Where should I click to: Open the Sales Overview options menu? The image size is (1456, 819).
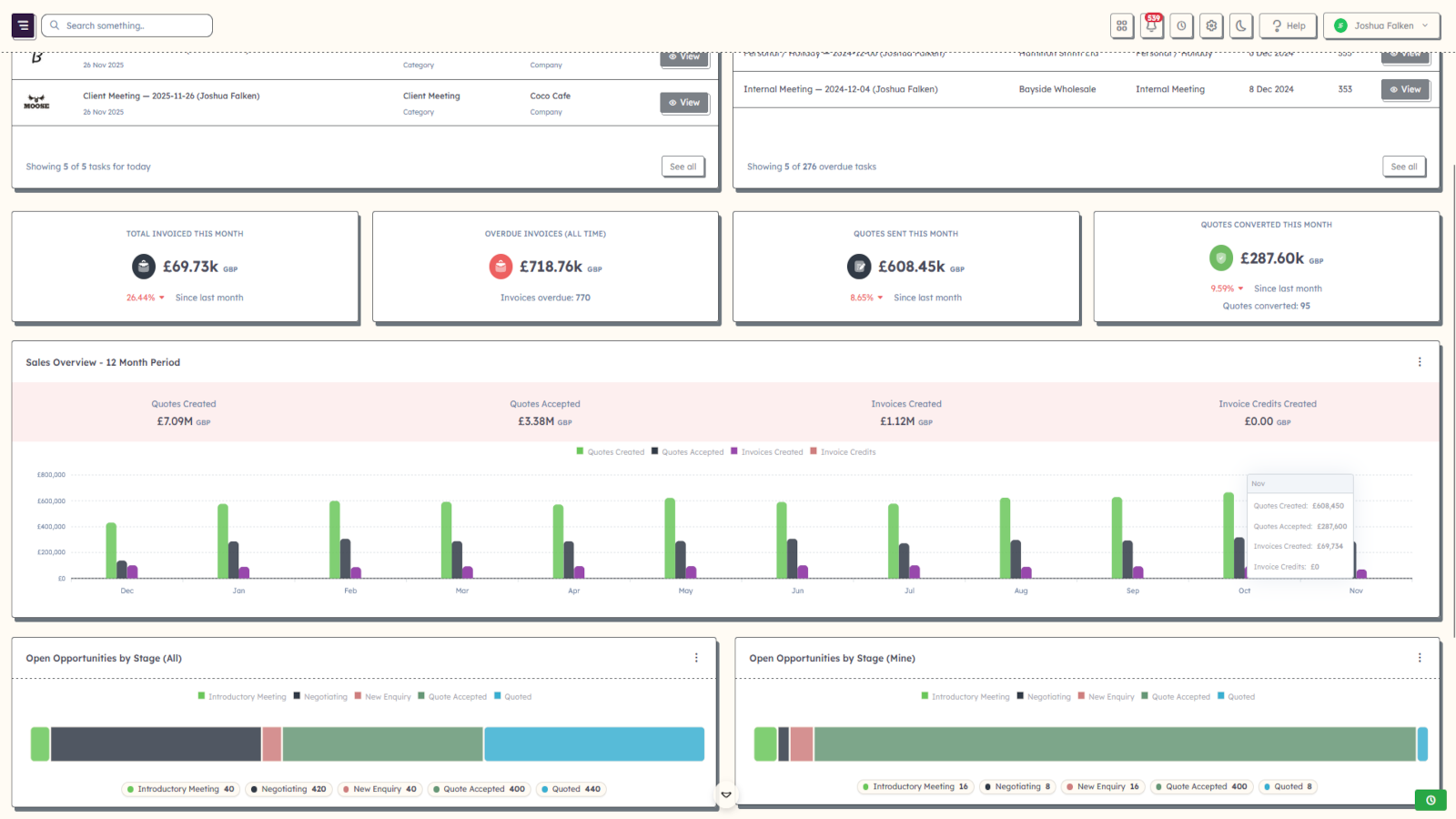pyautogui.click(x=1420, y=361)
